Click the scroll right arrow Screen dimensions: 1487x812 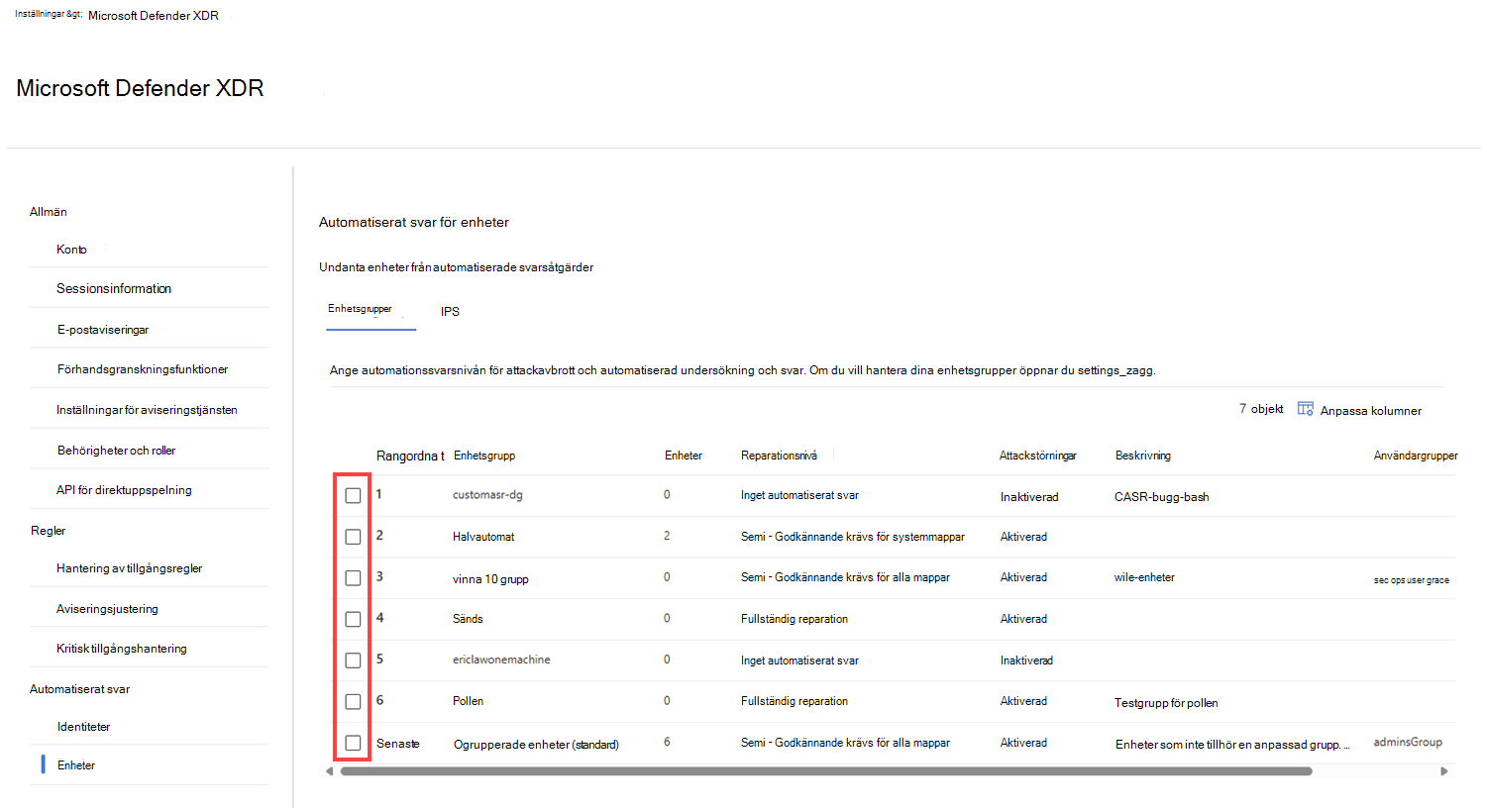tap(1443, 771)
